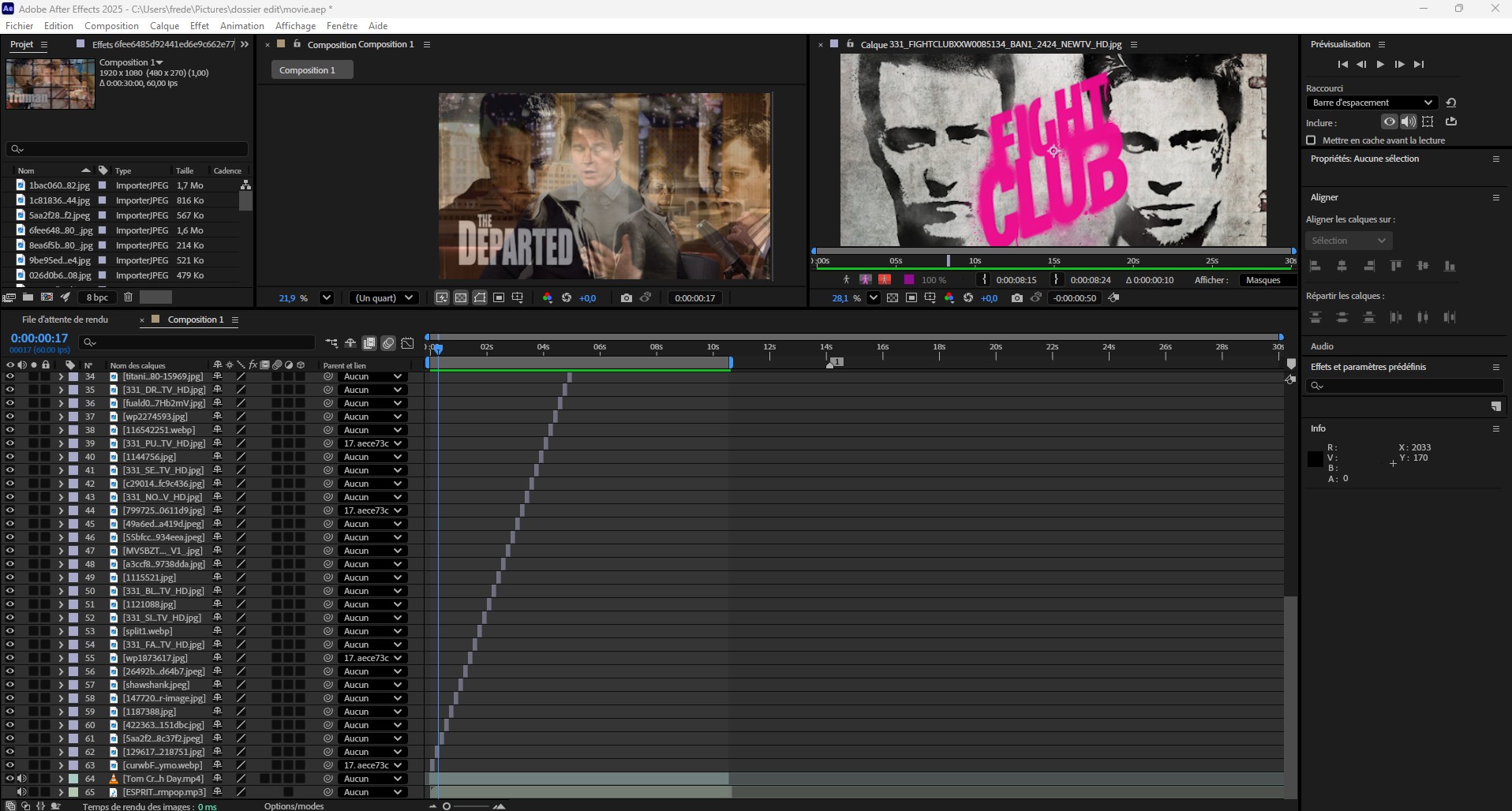Hide layer 64 Tom Cr..h Day.mp4 video
Screen dimensions: 1512x811
pos(10,779)
